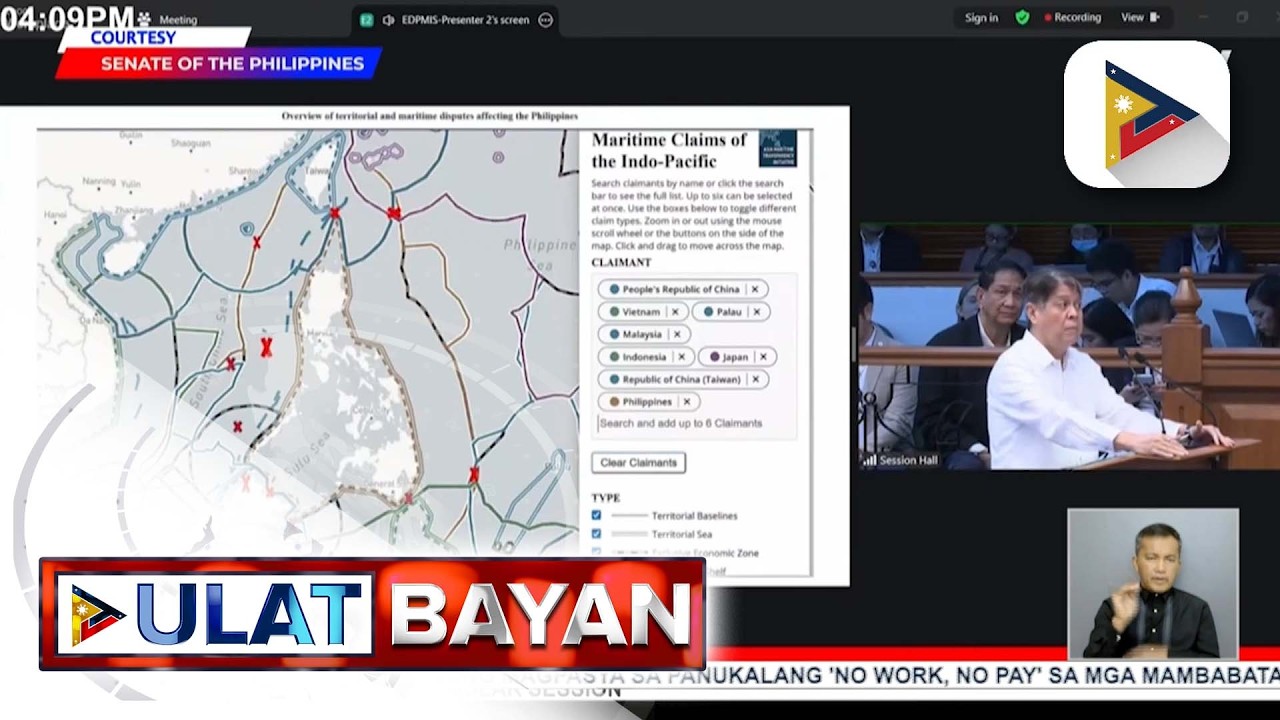Remove the People's Republic of China claimant tag
Viewport: 1280px width, 720px height.
click(755, 289)
